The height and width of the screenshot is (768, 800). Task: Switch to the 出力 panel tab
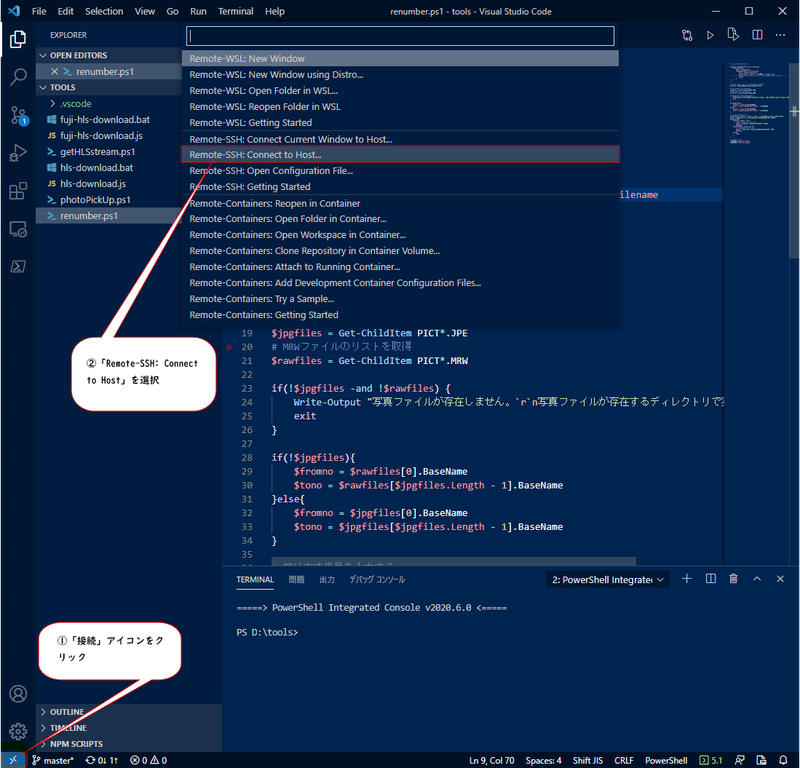327,580
